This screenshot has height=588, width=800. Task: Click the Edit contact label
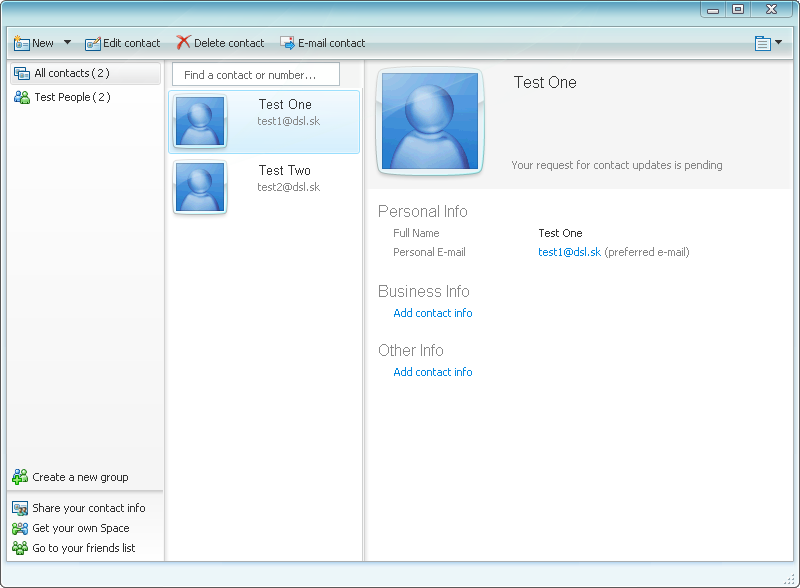[x=132, y=43]
